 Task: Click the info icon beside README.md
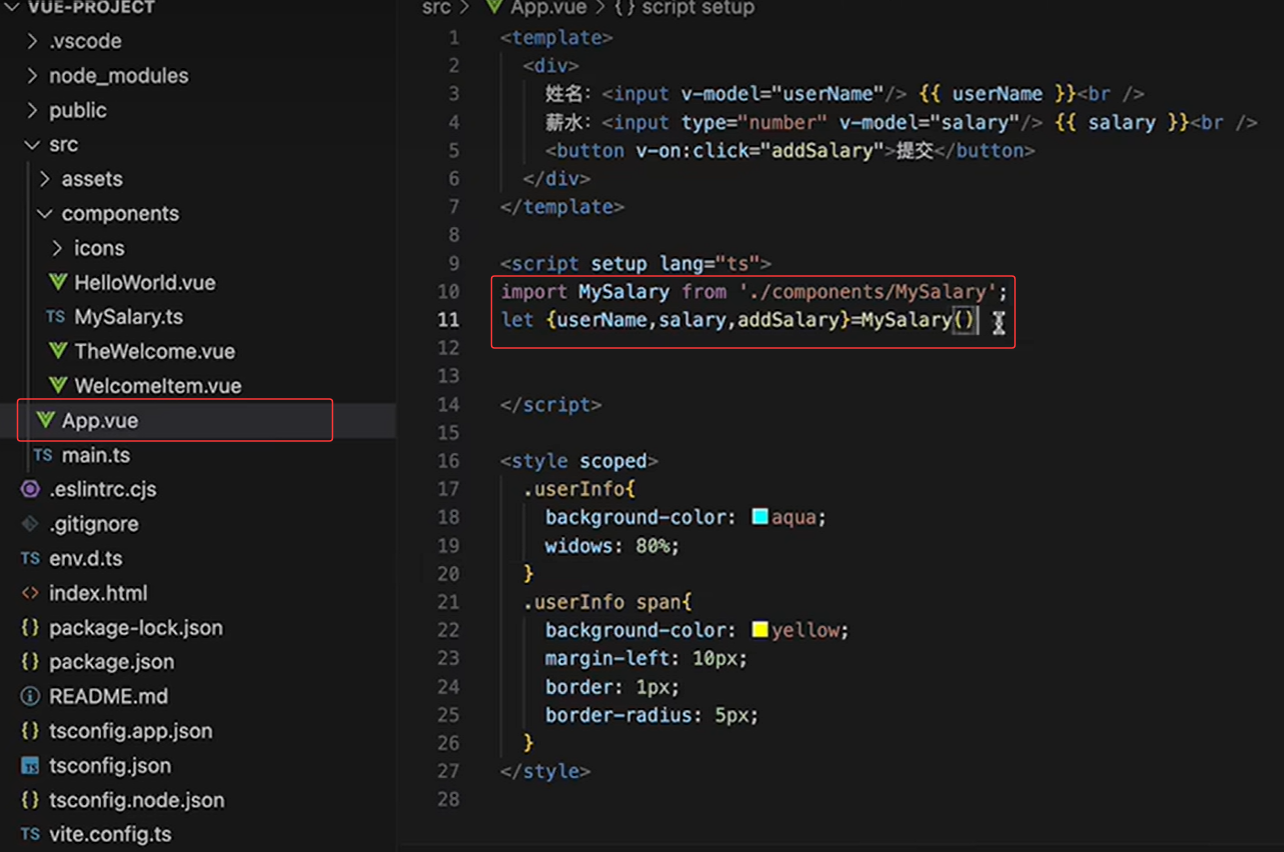pyautogui.click(x=31, y=696)
